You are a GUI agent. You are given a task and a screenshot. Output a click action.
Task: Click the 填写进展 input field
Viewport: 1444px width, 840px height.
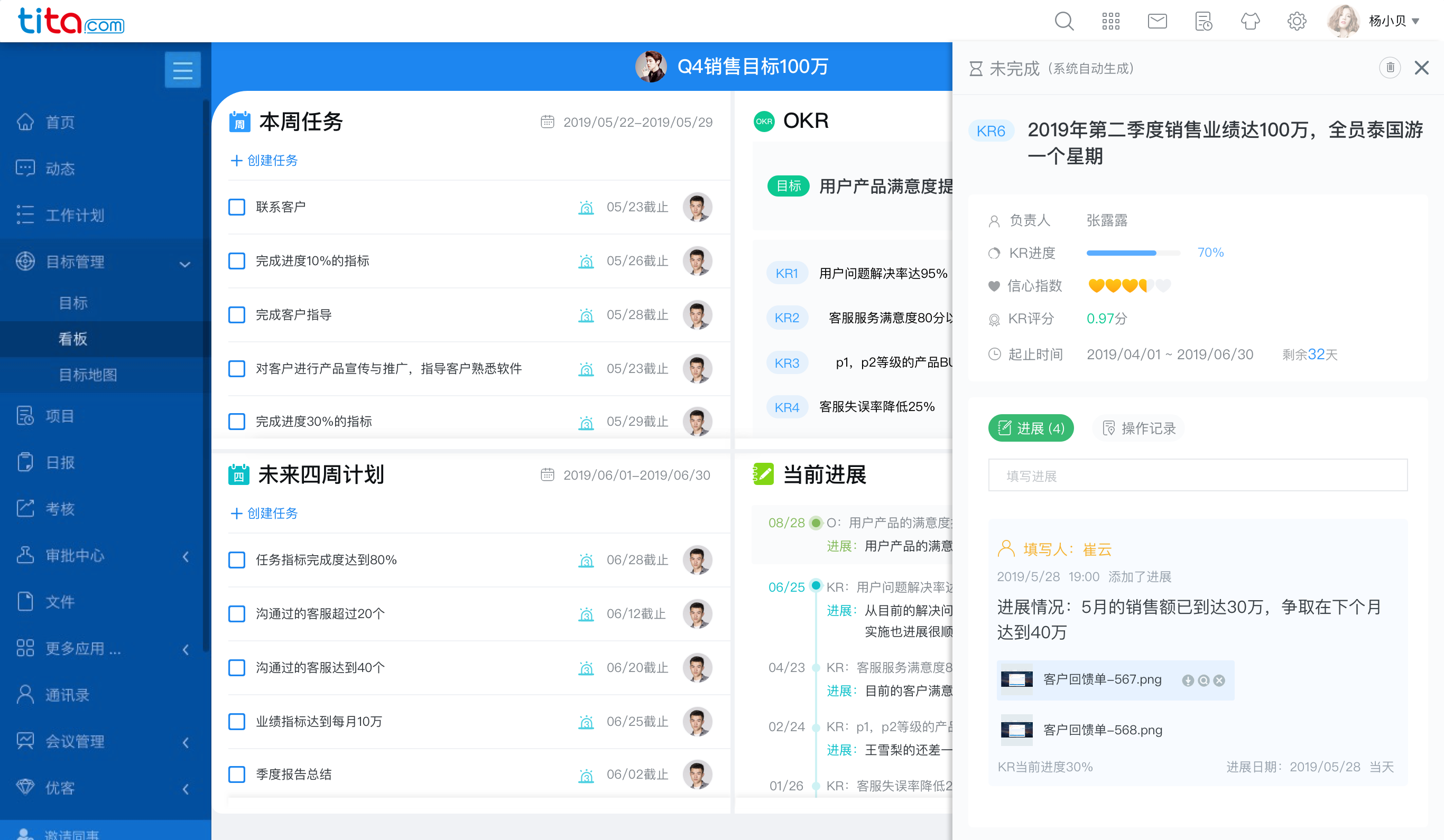1198,475
